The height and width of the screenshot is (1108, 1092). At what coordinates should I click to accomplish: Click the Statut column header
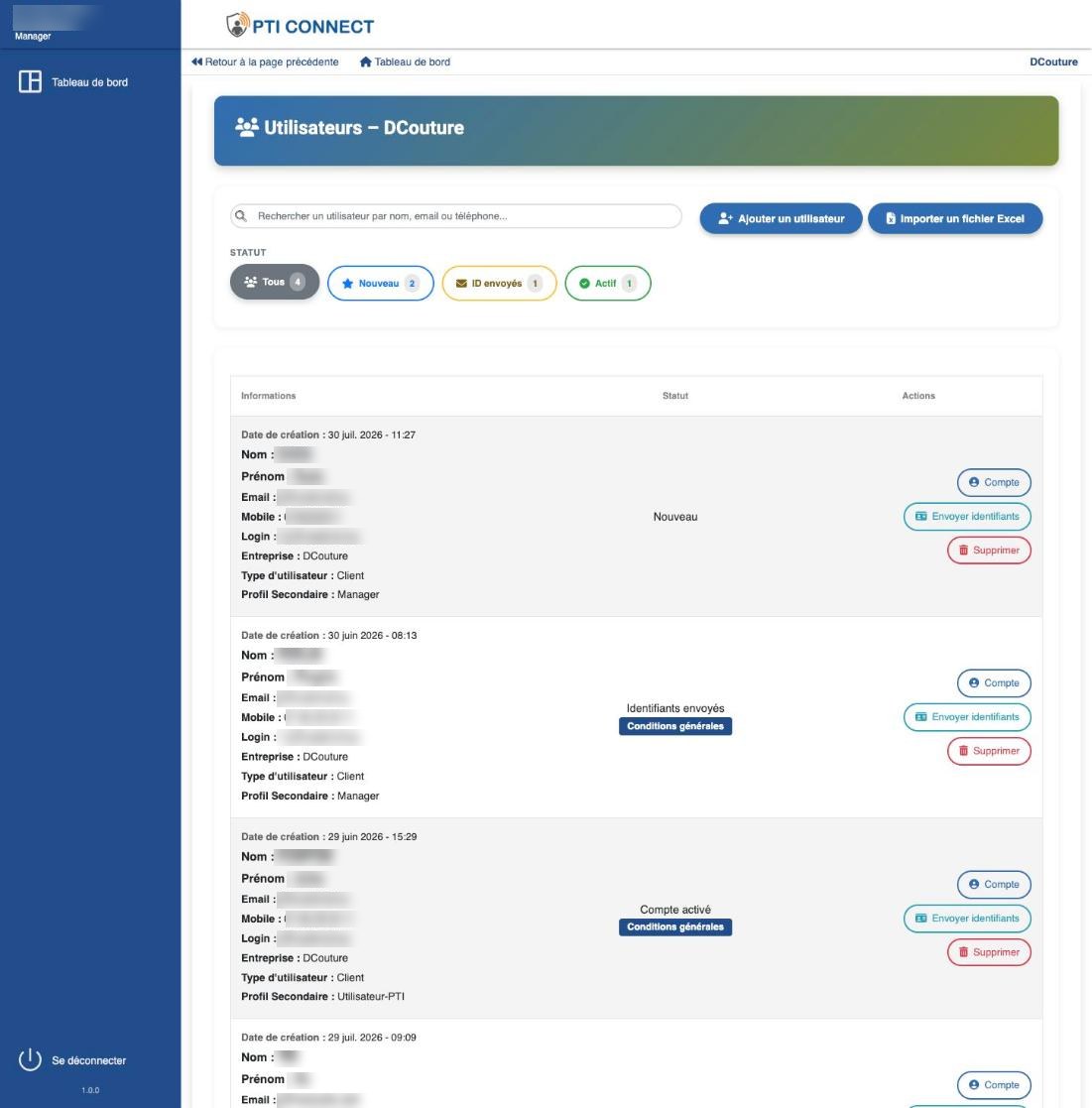(675, 396)
